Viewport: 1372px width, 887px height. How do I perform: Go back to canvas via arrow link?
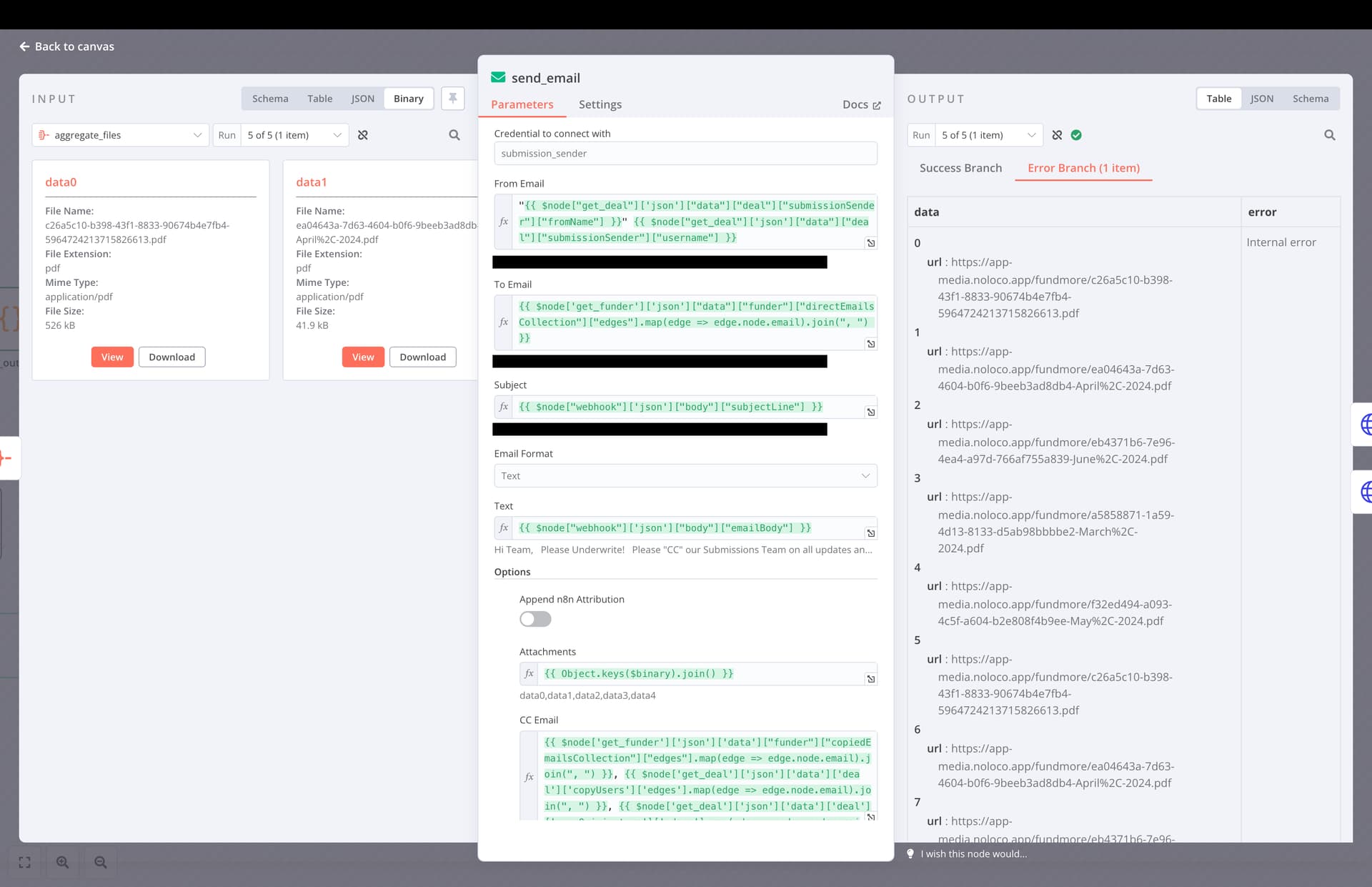click(66, 46)
